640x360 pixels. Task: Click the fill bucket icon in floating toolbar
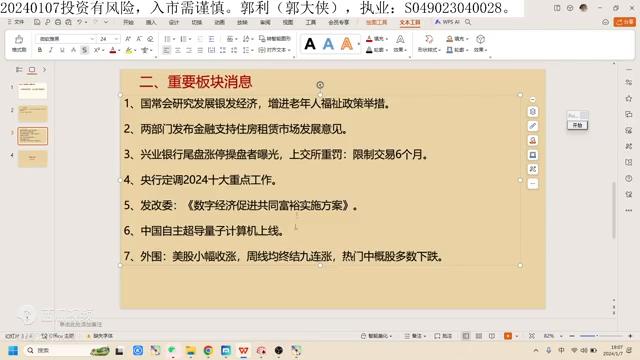tap(533, 141)
